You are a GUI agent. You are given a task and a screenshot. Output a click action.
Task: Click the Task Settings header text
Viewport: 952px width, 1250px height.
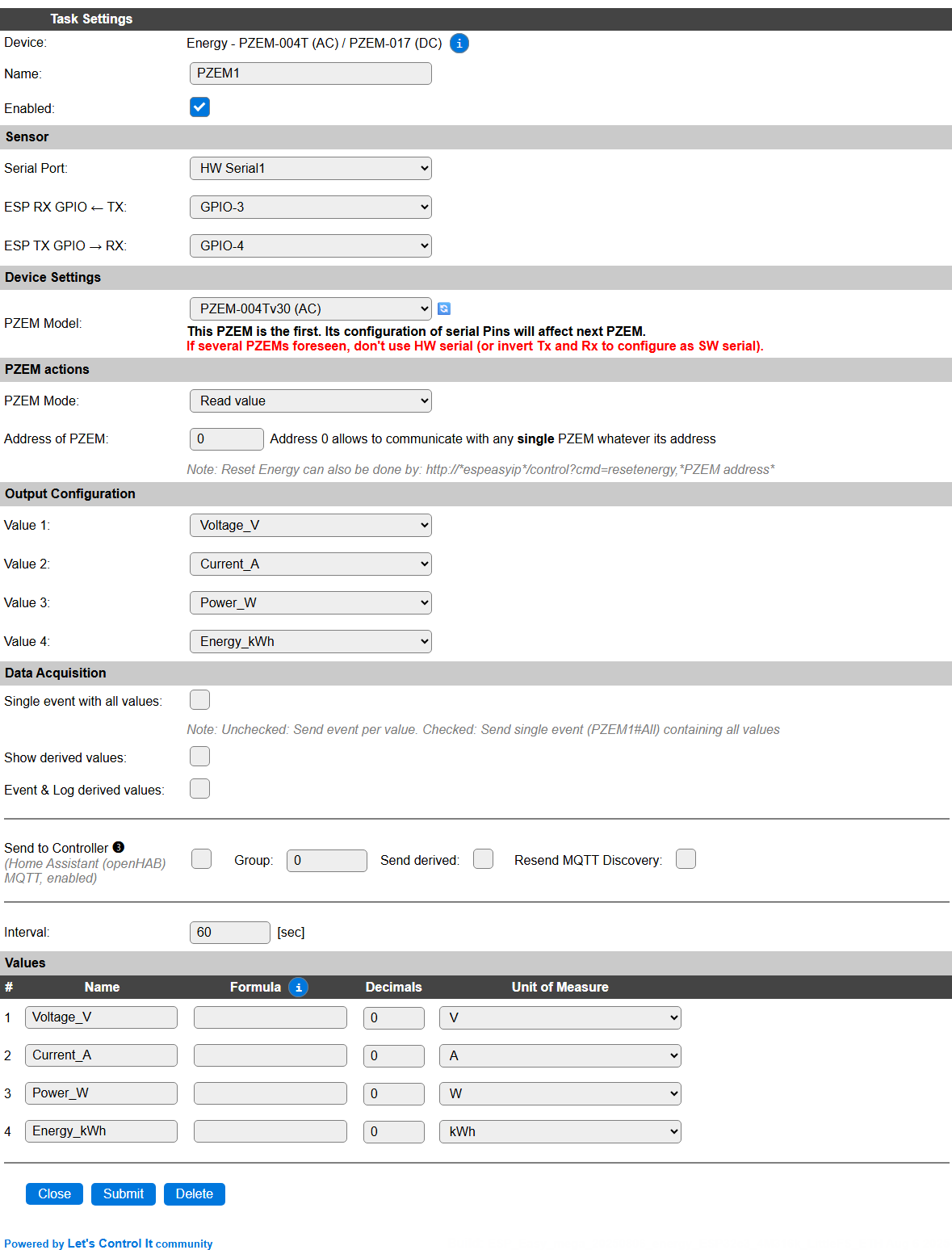pos(91,19)
